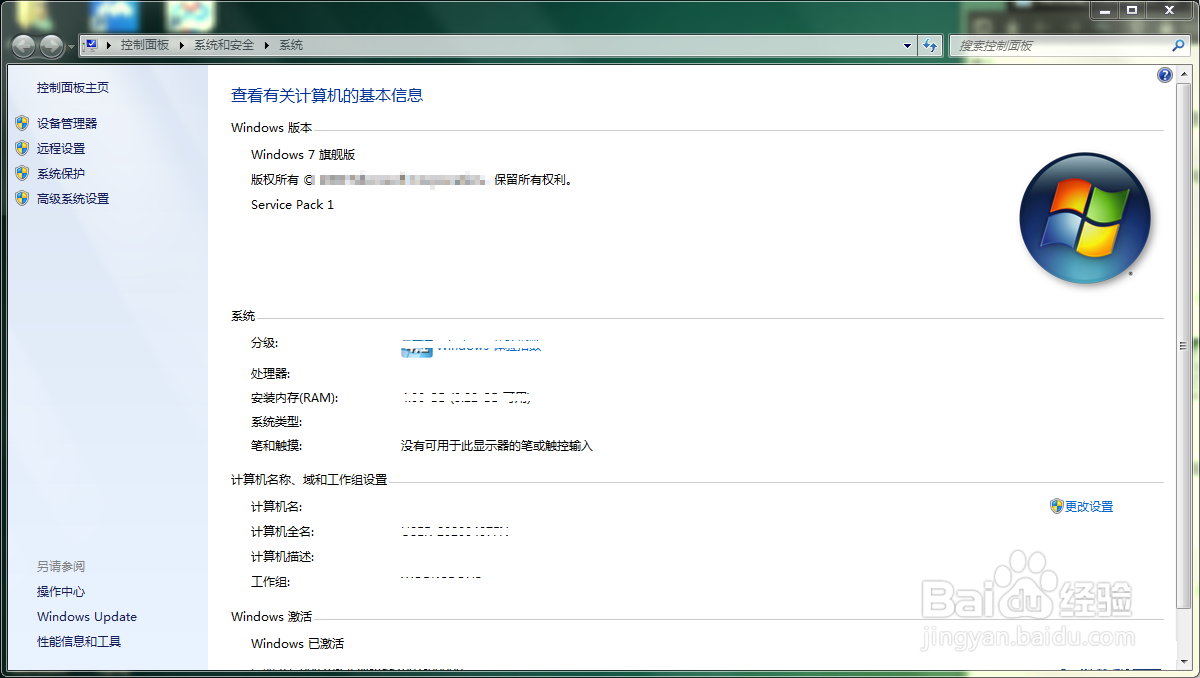Image resolution: width=1200 pixels, height=678 pixels.
Task: Close the System window
Action: pyautogui.click(x=1167, y=9)
